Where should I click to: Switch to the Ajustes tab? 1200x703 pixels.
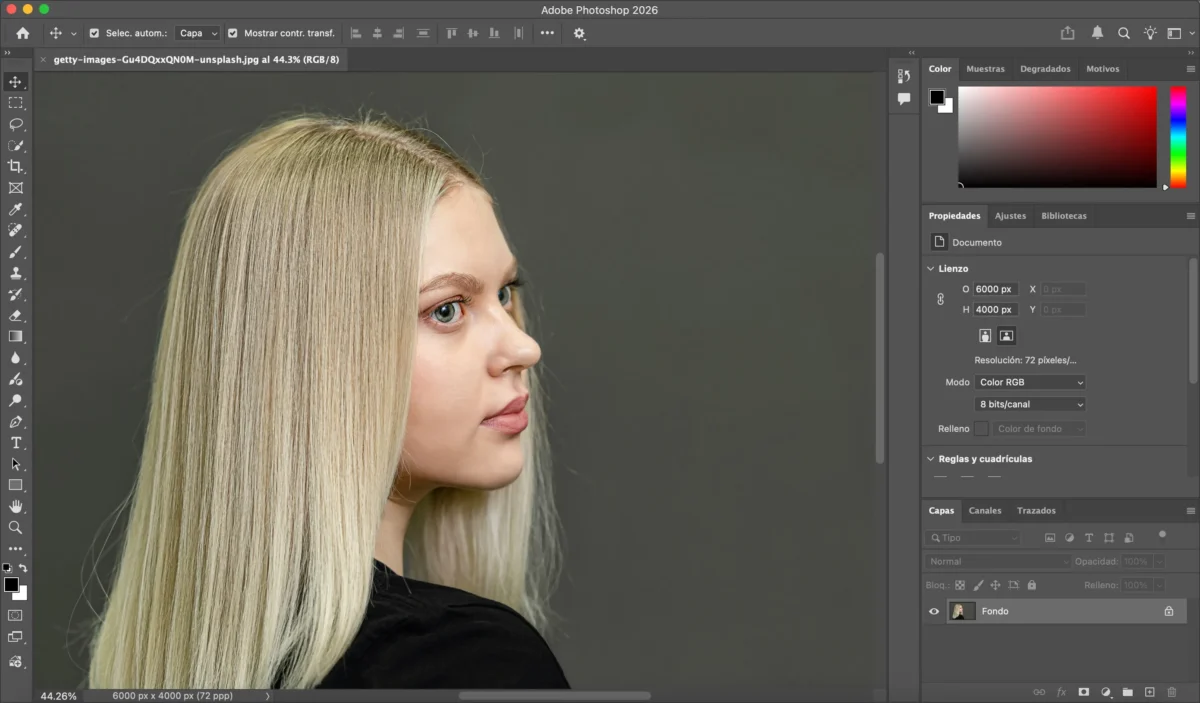tap(1010, 216)
